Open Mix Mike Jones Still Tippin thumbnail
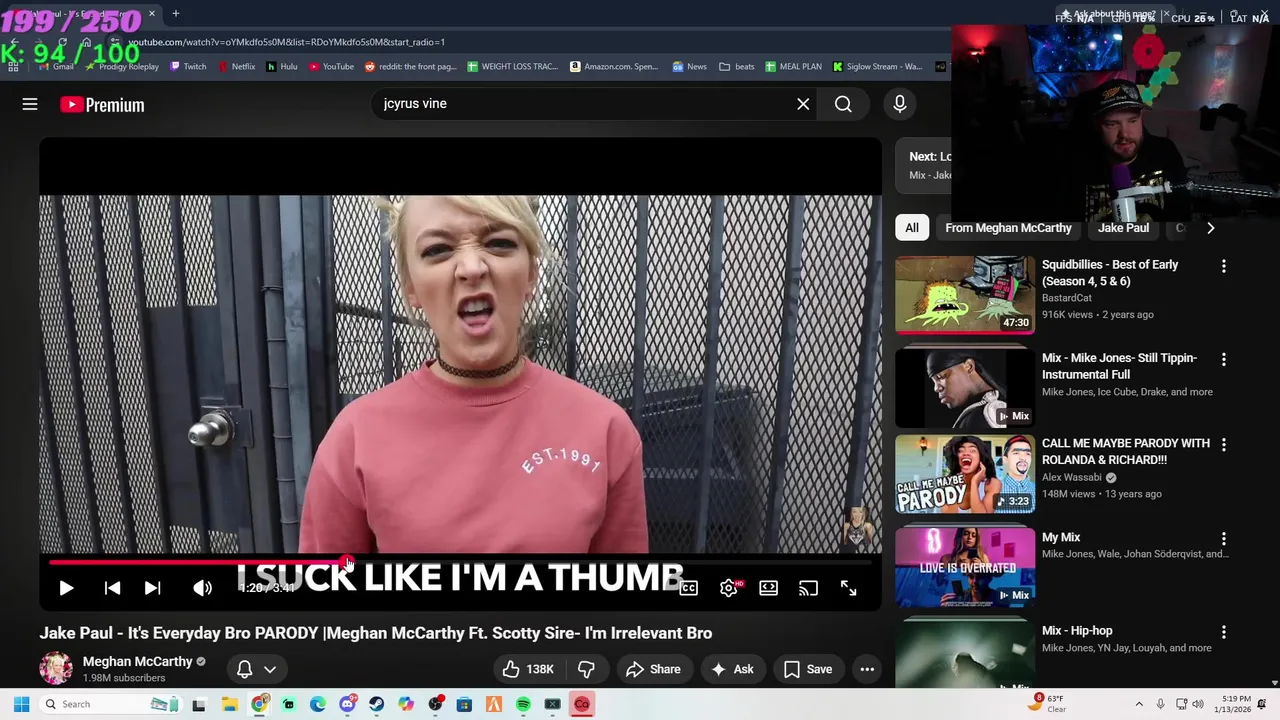The height and width of the screenshot is (720, 1280). [x=965, y=387]
